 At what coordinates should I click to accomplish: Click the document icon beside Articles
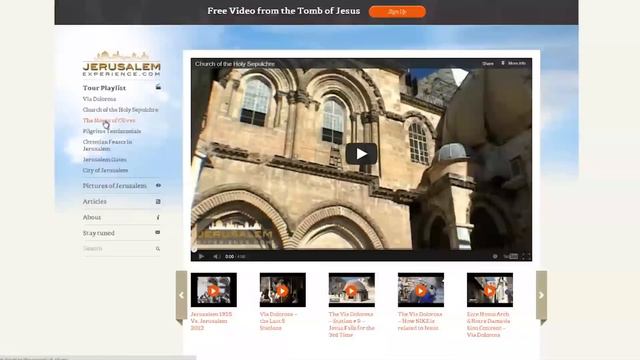click(158, 201)
